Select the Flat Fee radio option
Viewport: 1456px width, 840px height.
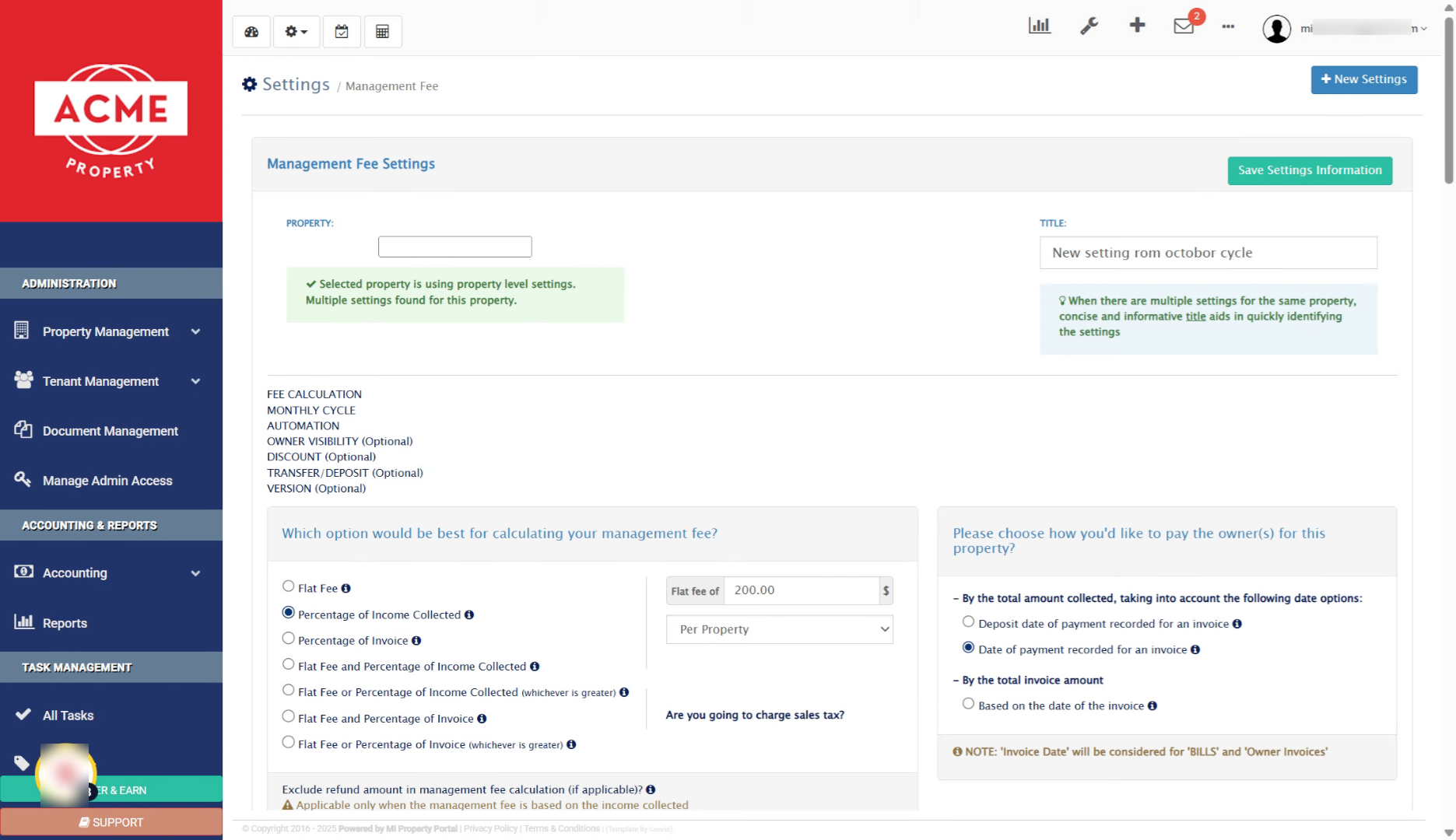[x=289, y=586]
